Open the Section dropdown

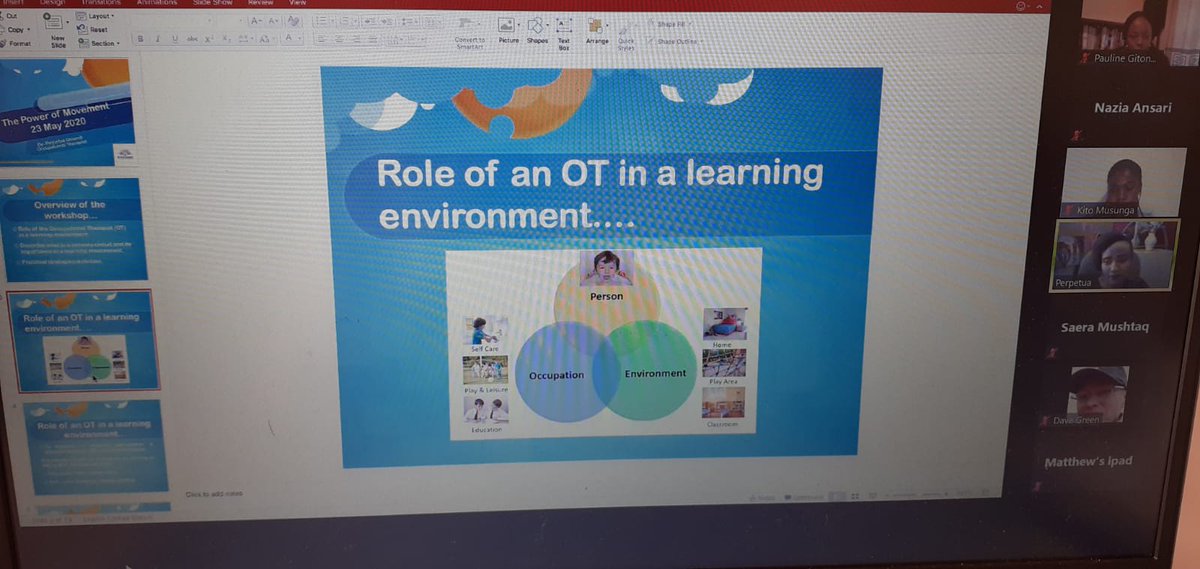tap(99, 43)
